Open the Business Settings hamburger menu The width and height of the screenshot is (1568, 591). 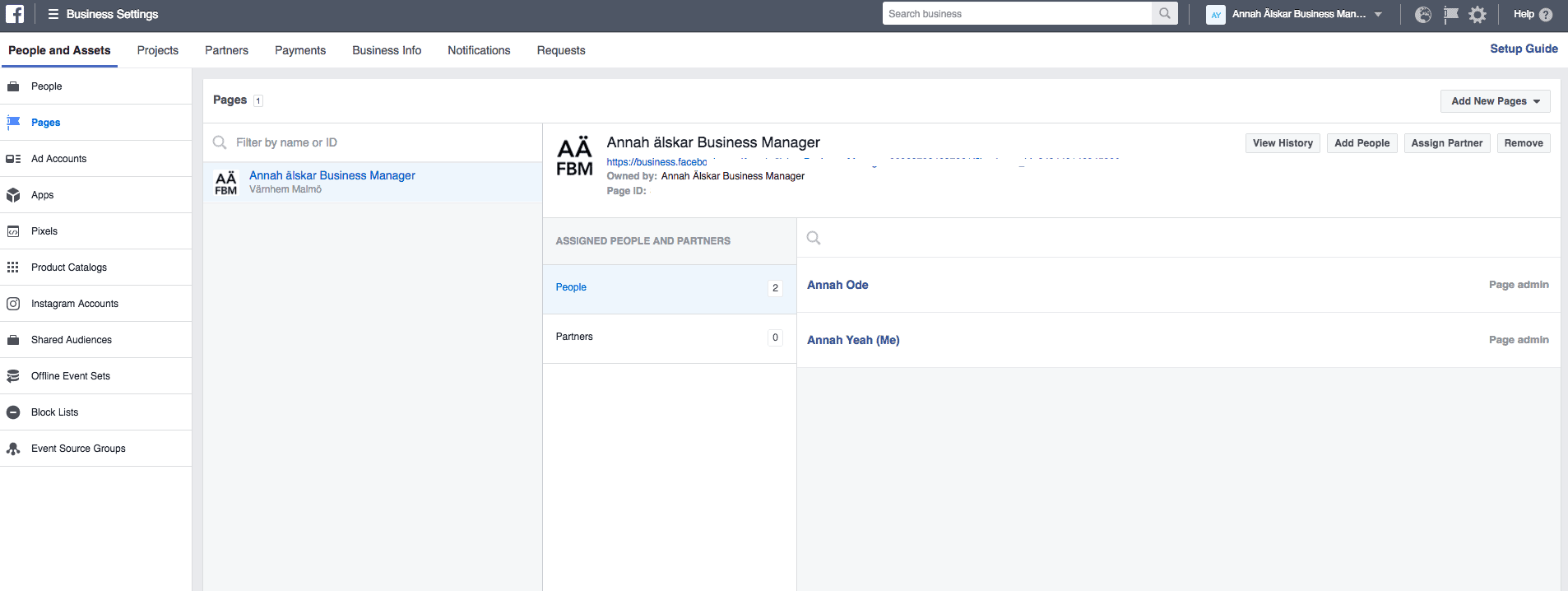pyautogui.click(x=53, y=14)
